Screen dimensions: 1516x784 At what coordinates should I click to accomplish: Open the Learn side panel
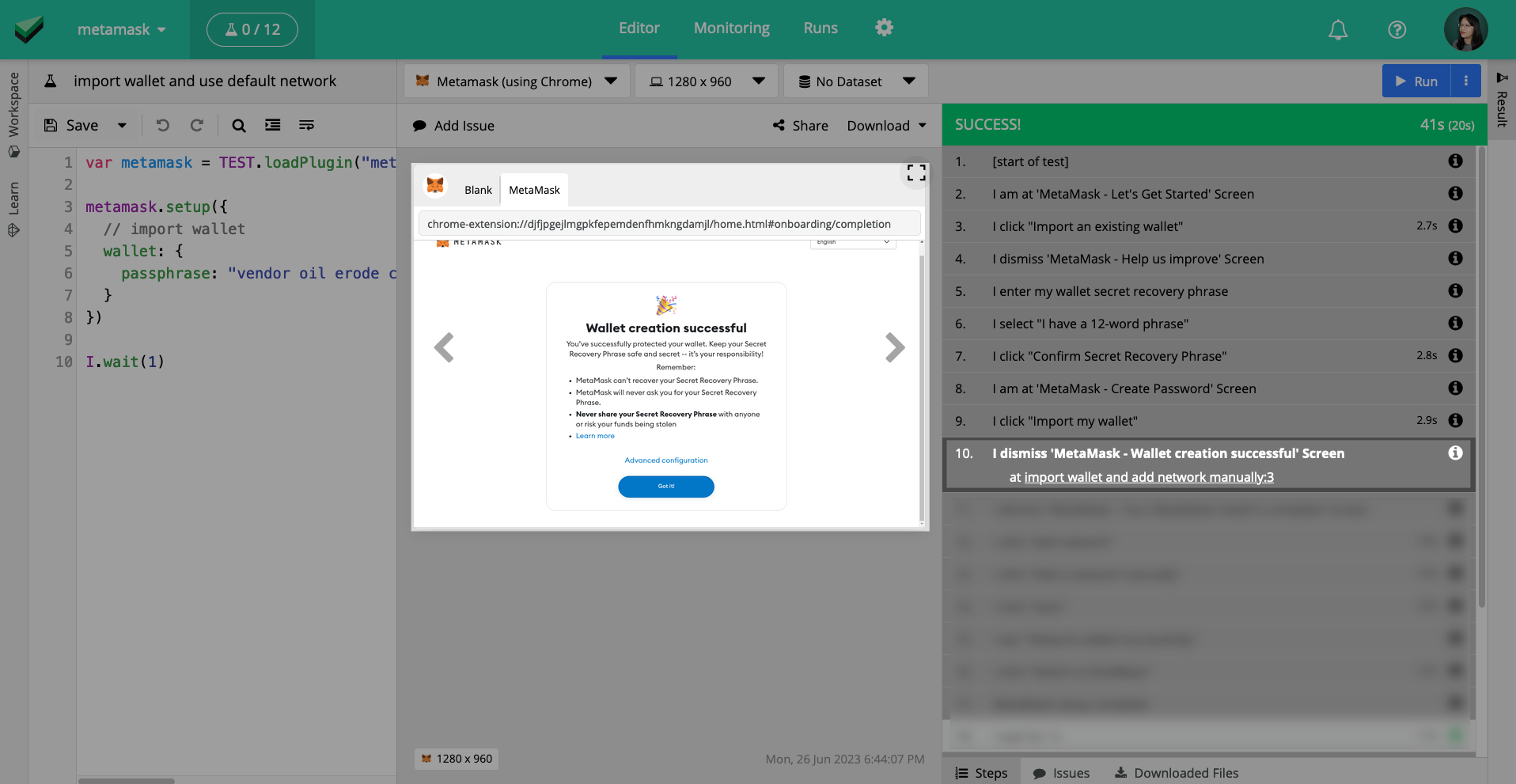[x=13, y=209]
